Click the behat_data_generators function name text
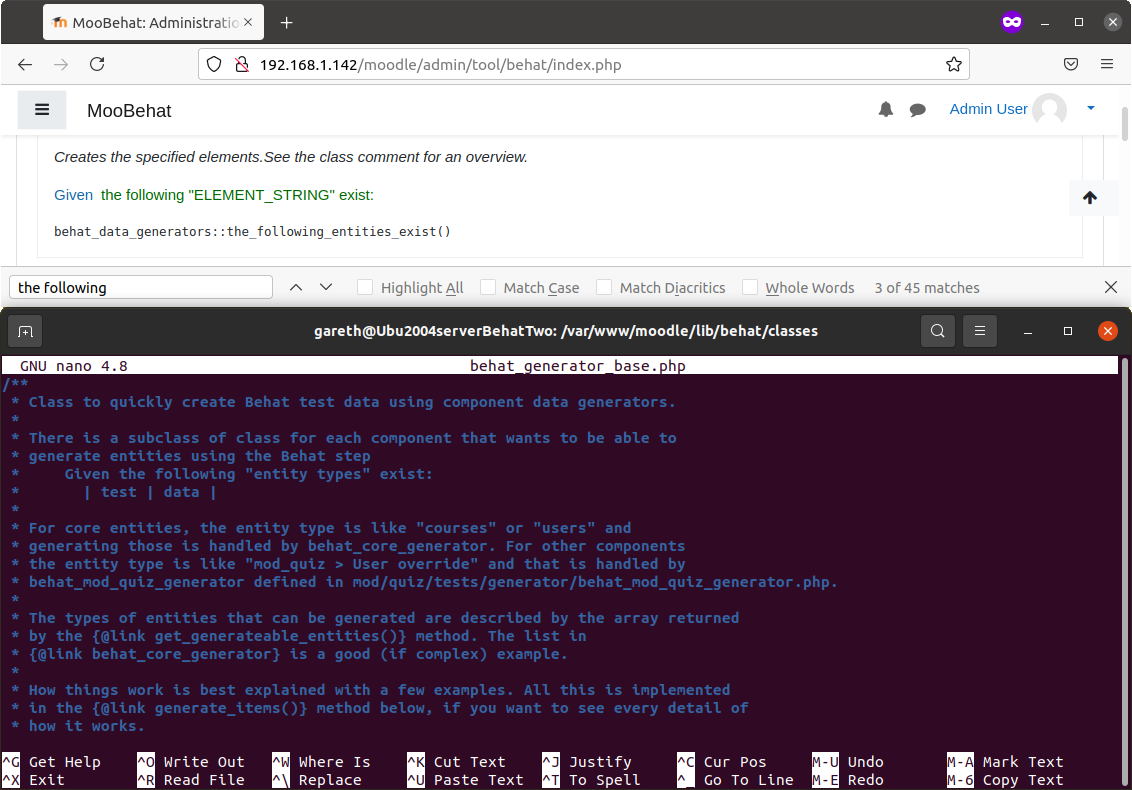 (x=252, y=231)
